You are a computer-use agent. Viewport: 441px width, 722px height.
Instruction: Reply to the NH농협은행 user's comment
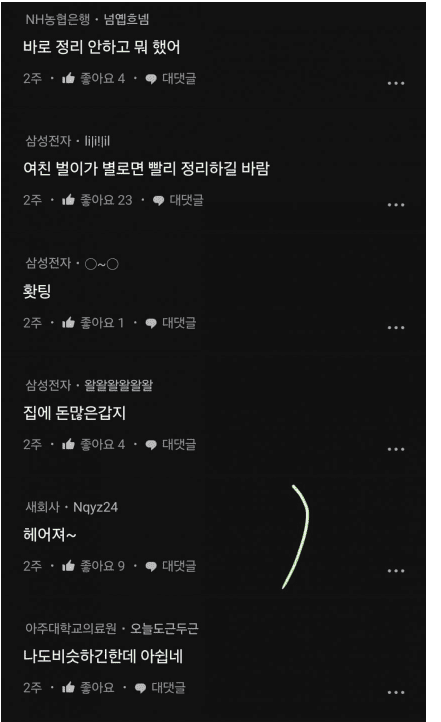pos(170,78)
